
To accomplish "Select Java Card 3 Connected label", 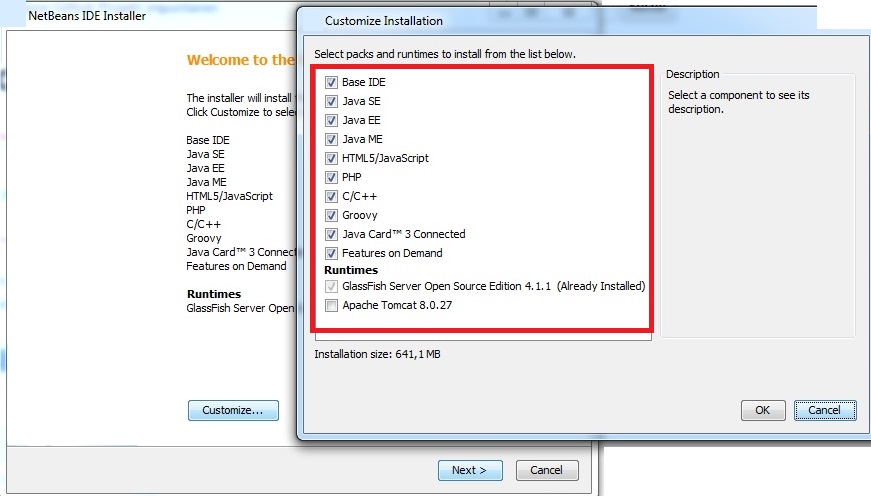I will click(403, 234).
